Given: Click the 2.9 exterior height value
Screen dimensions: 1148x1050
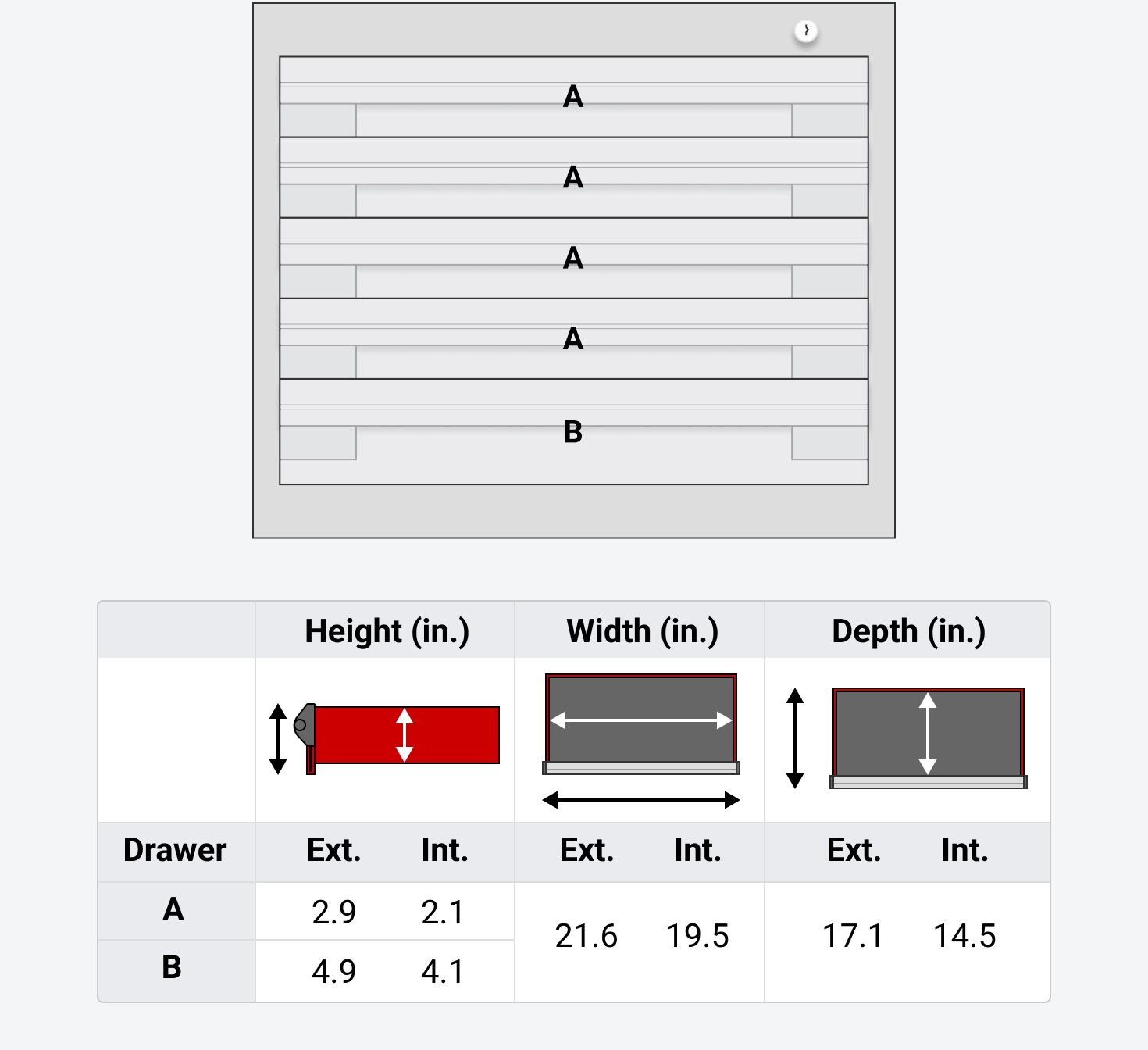Looking at the screenshot, I should [x=333, y=912].
